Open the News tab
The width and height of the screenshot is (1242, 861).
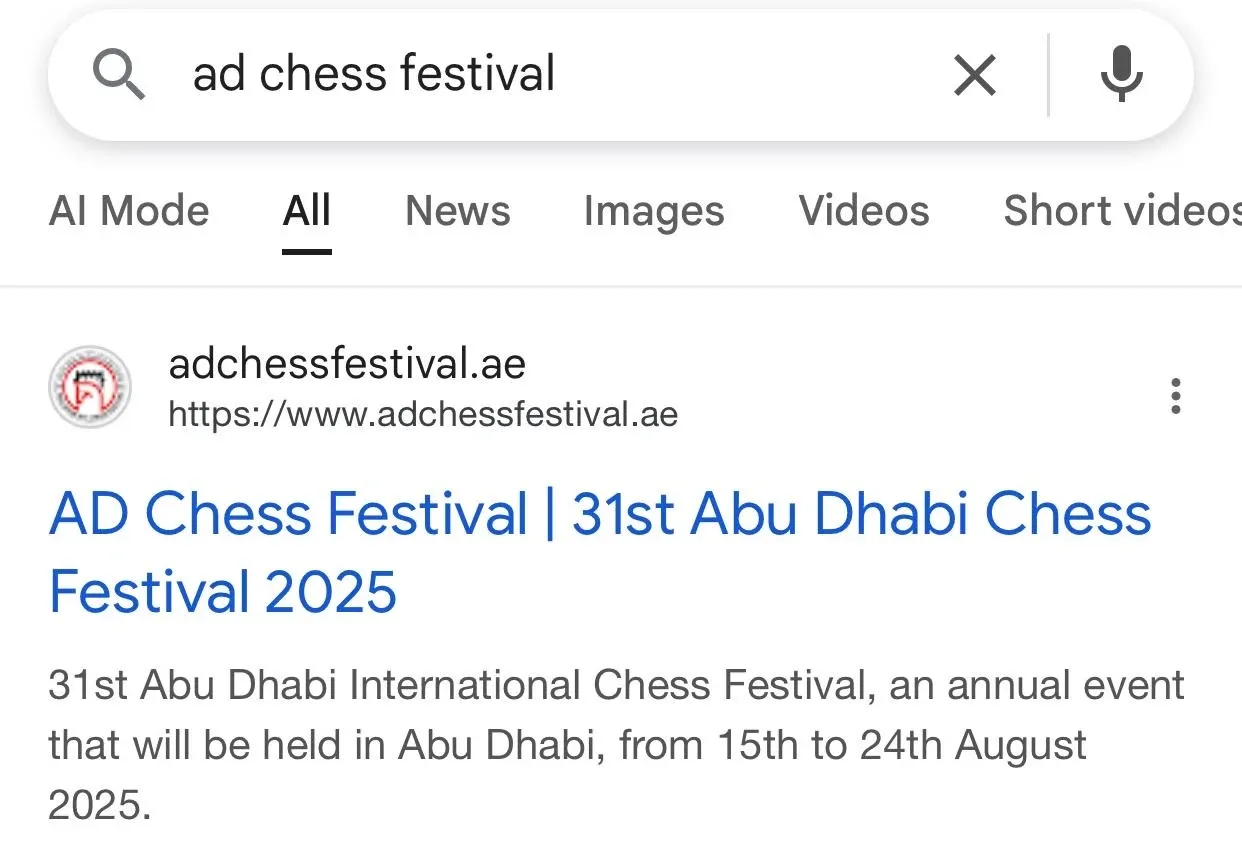(x=458, y=211)
